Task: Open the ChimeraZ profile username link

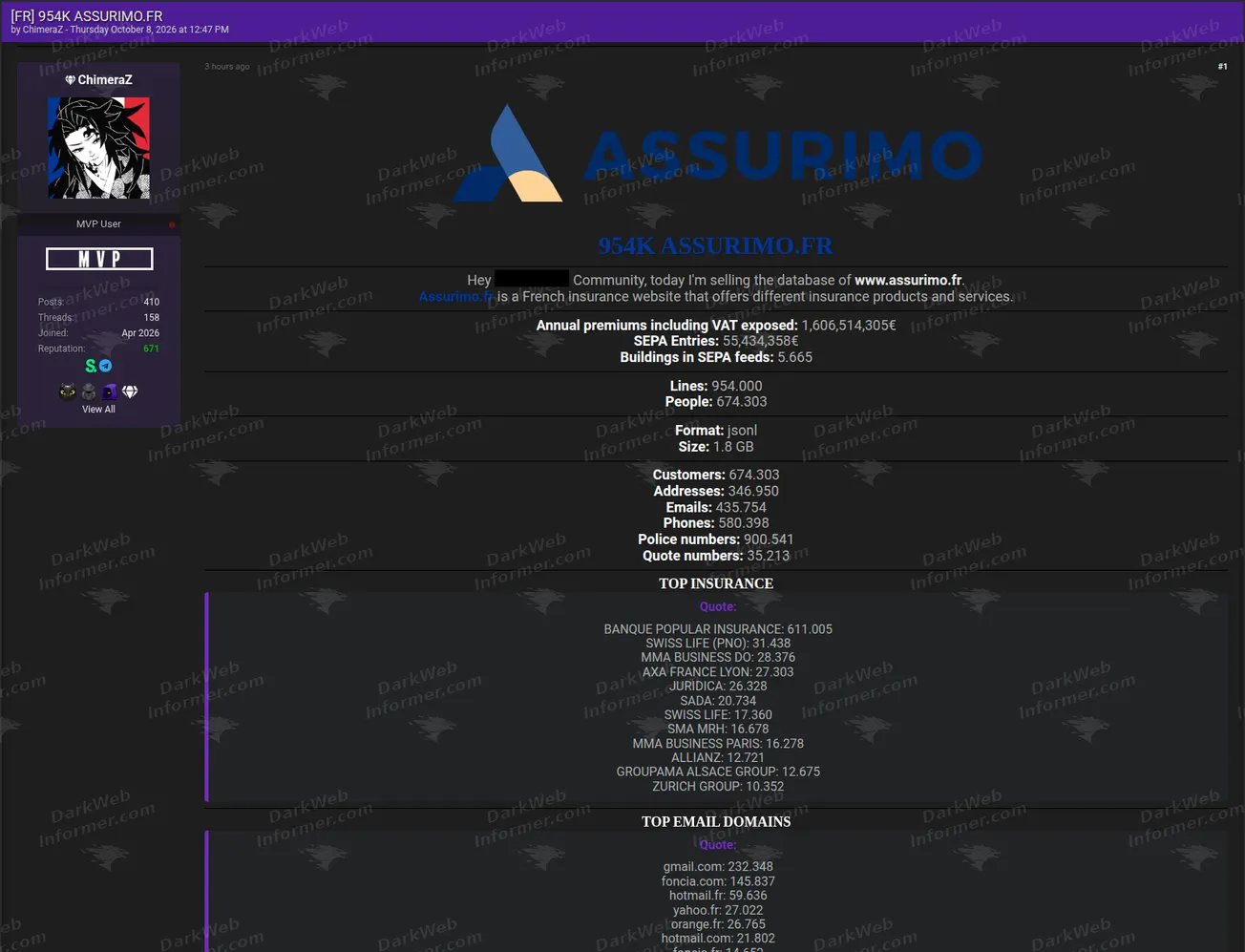Action: coord(105,80)
